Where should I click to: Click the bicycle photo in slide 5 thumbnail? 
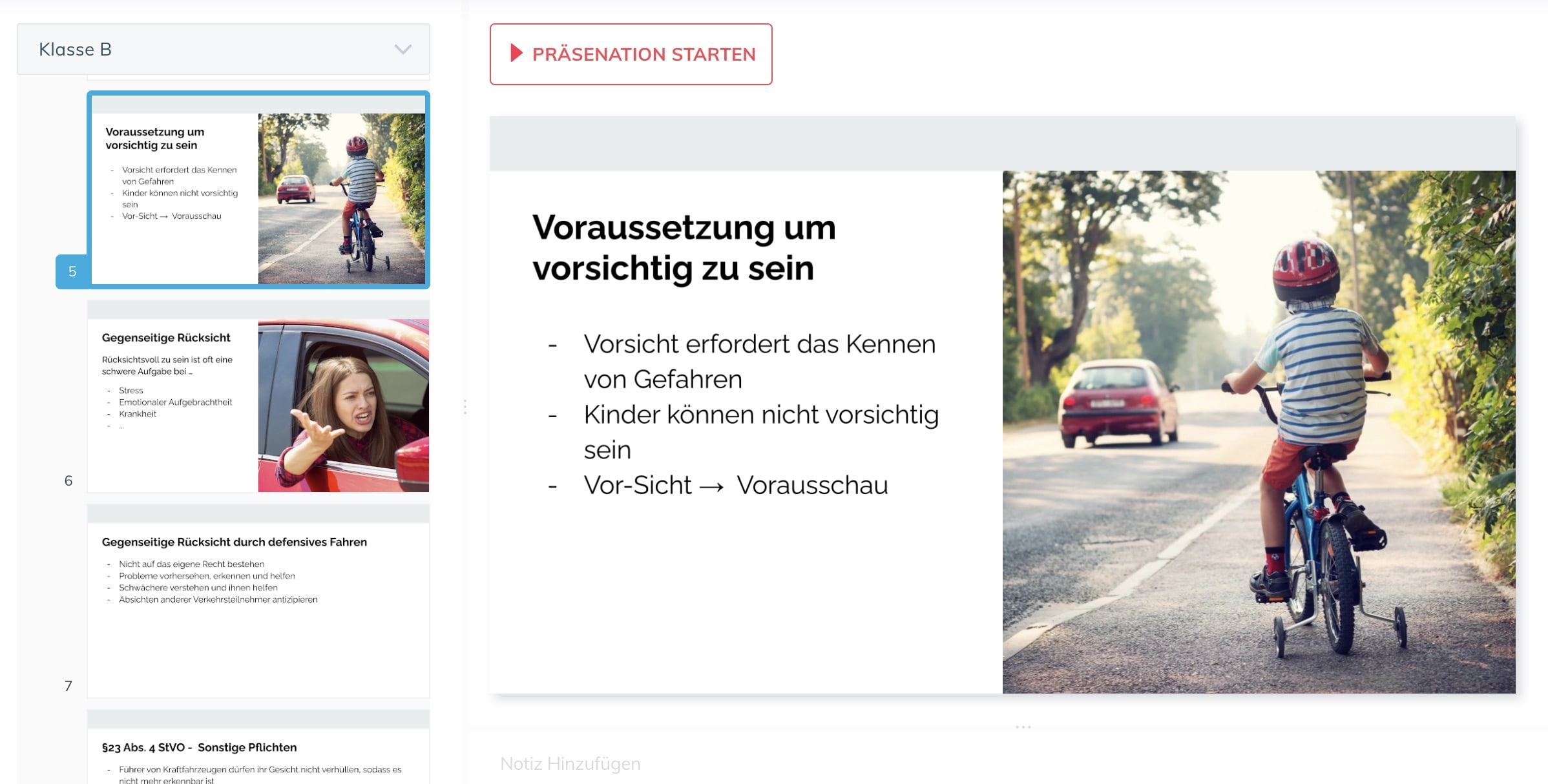click(342, 199)
